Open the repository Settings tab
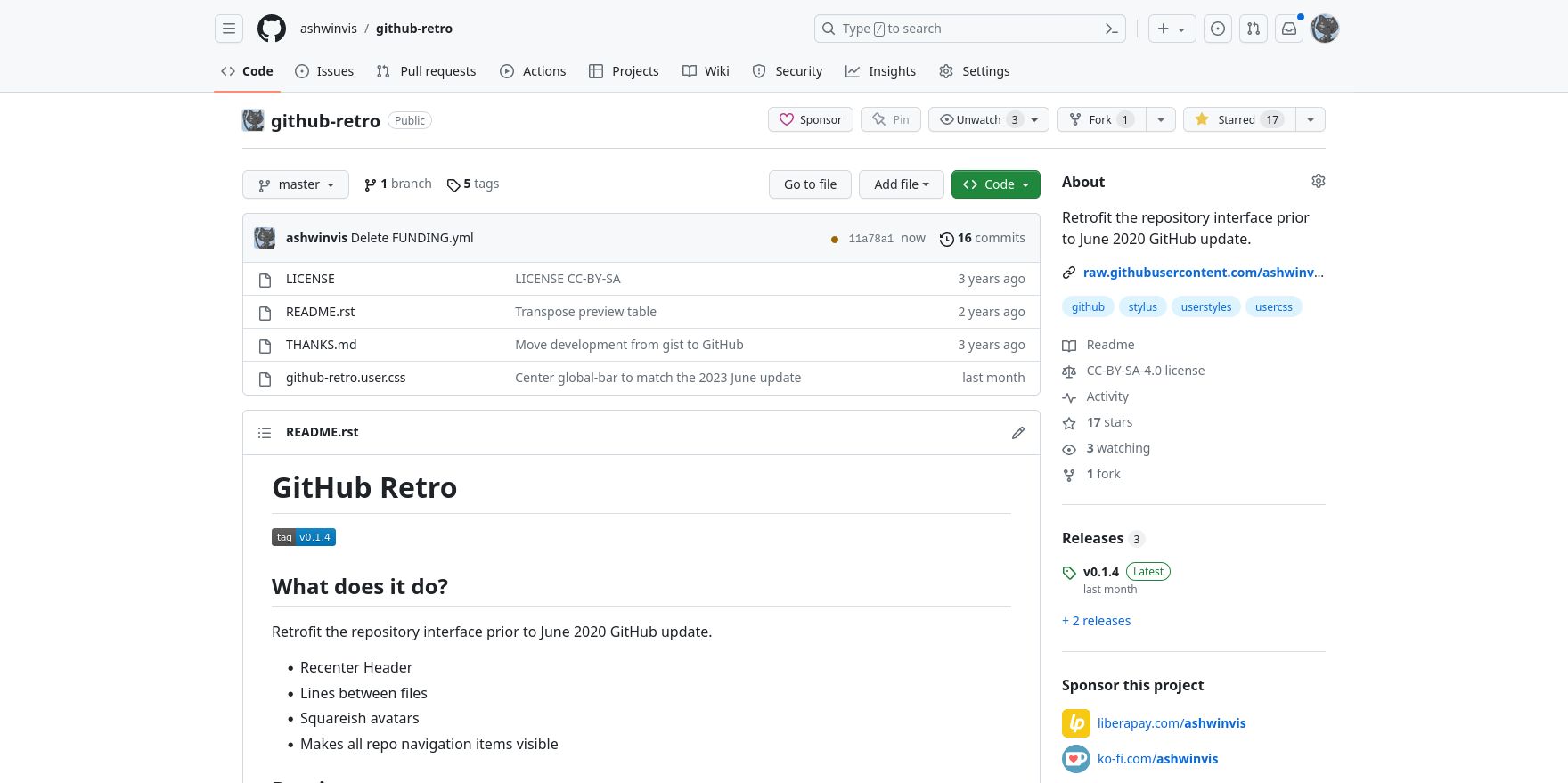1568x783 pixels. pyautogui.click(x=975, y=71)
